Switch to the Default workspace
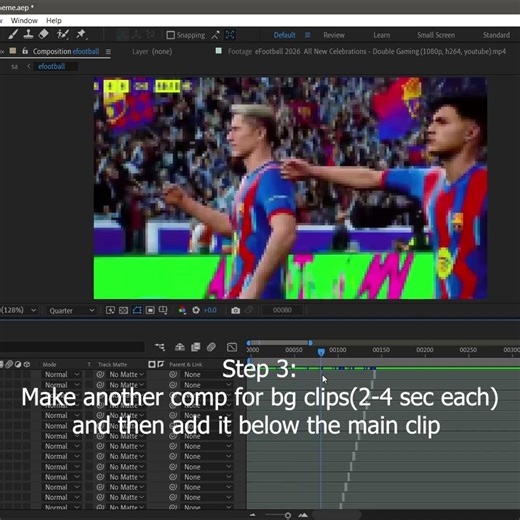 point(284,35)
